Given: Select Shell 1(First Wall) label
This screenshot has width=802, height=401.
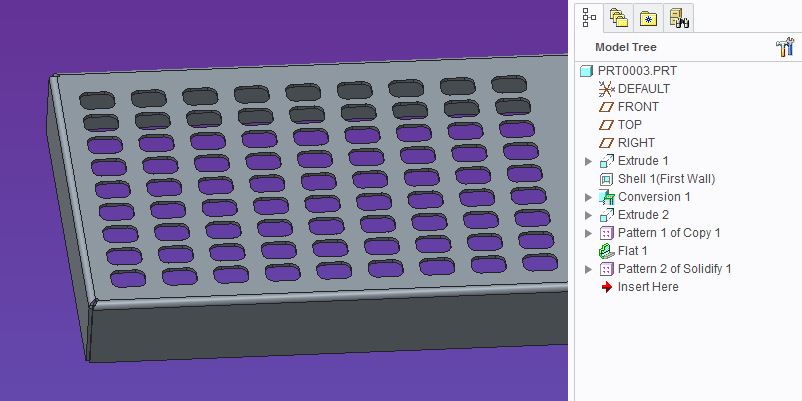Looking at the screenshot, I should (666, 179).
